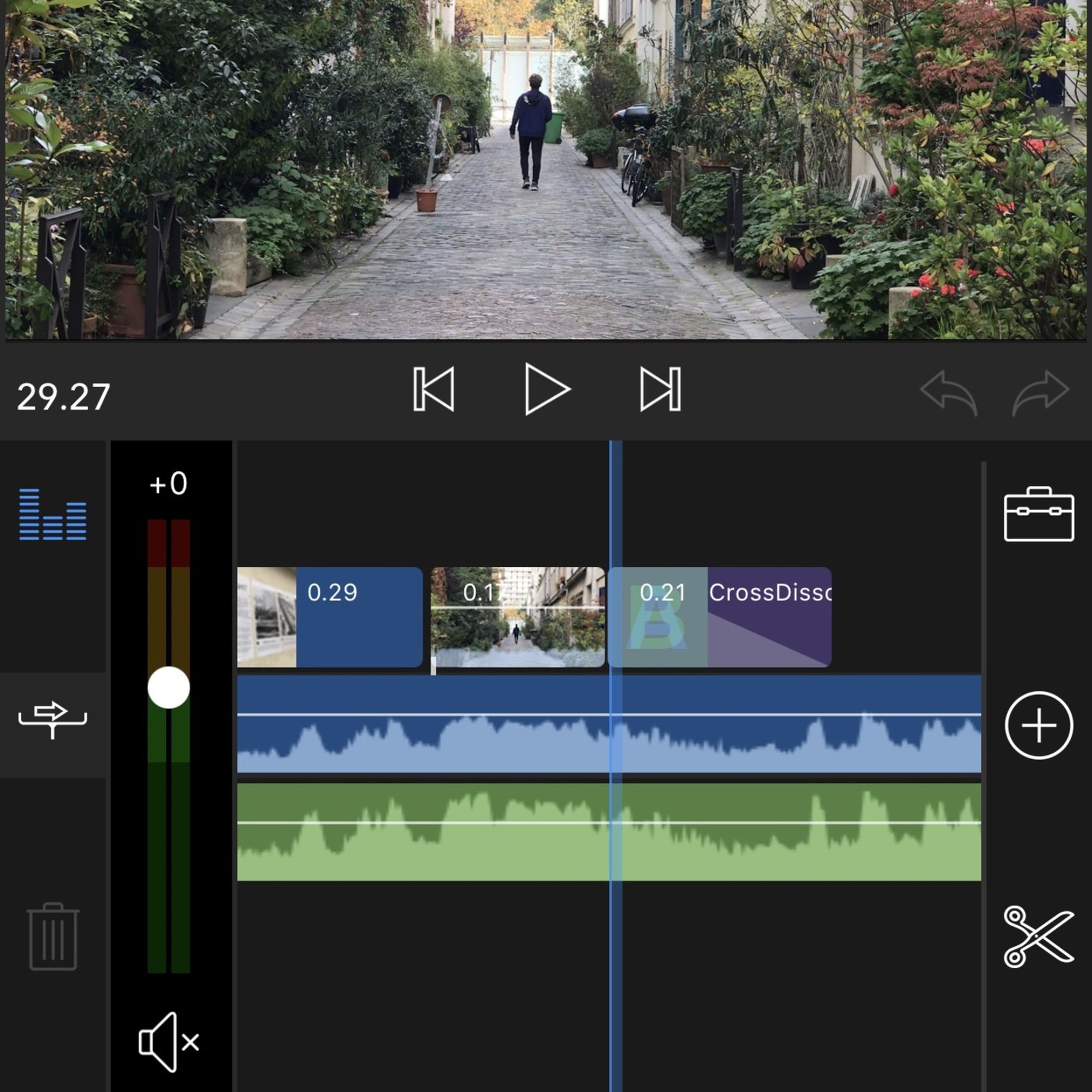Open the audio mixer levels icon
Viewport: 1092px width, 1092px height.
pyautogui.click(x=52, y=514)
